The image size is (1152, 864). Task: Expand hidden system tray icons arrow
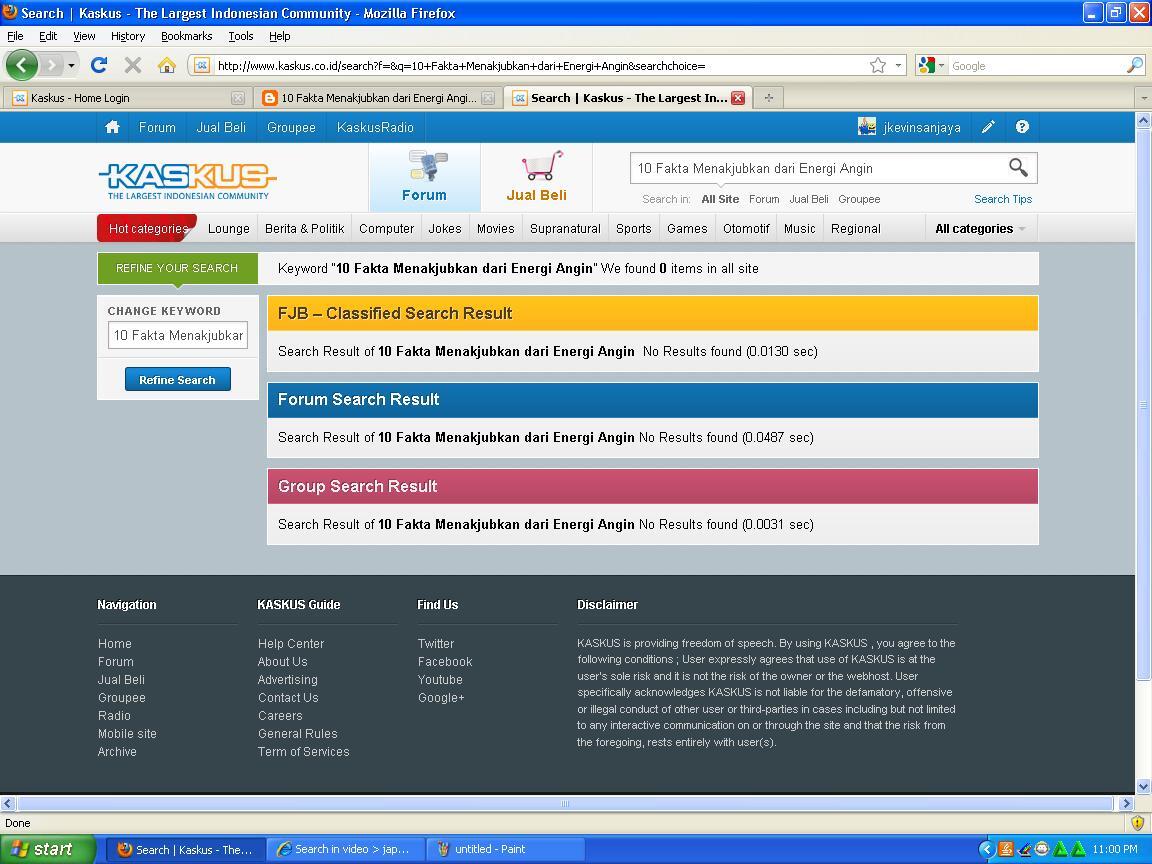click(x=986, y=849)
